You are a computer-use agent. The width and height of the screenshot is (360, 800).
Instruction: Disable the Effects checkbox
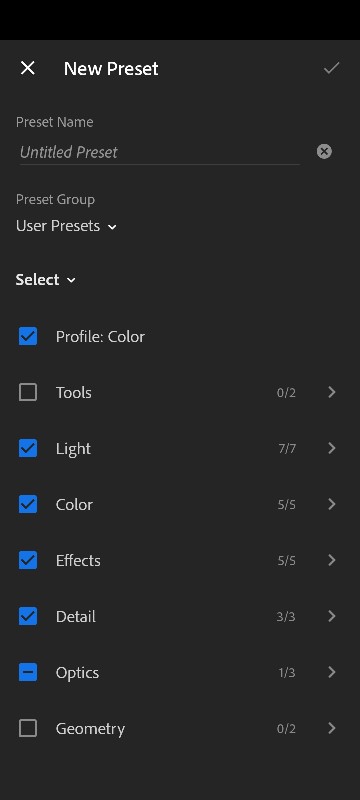pyautogui.click(x=28, y=560)
